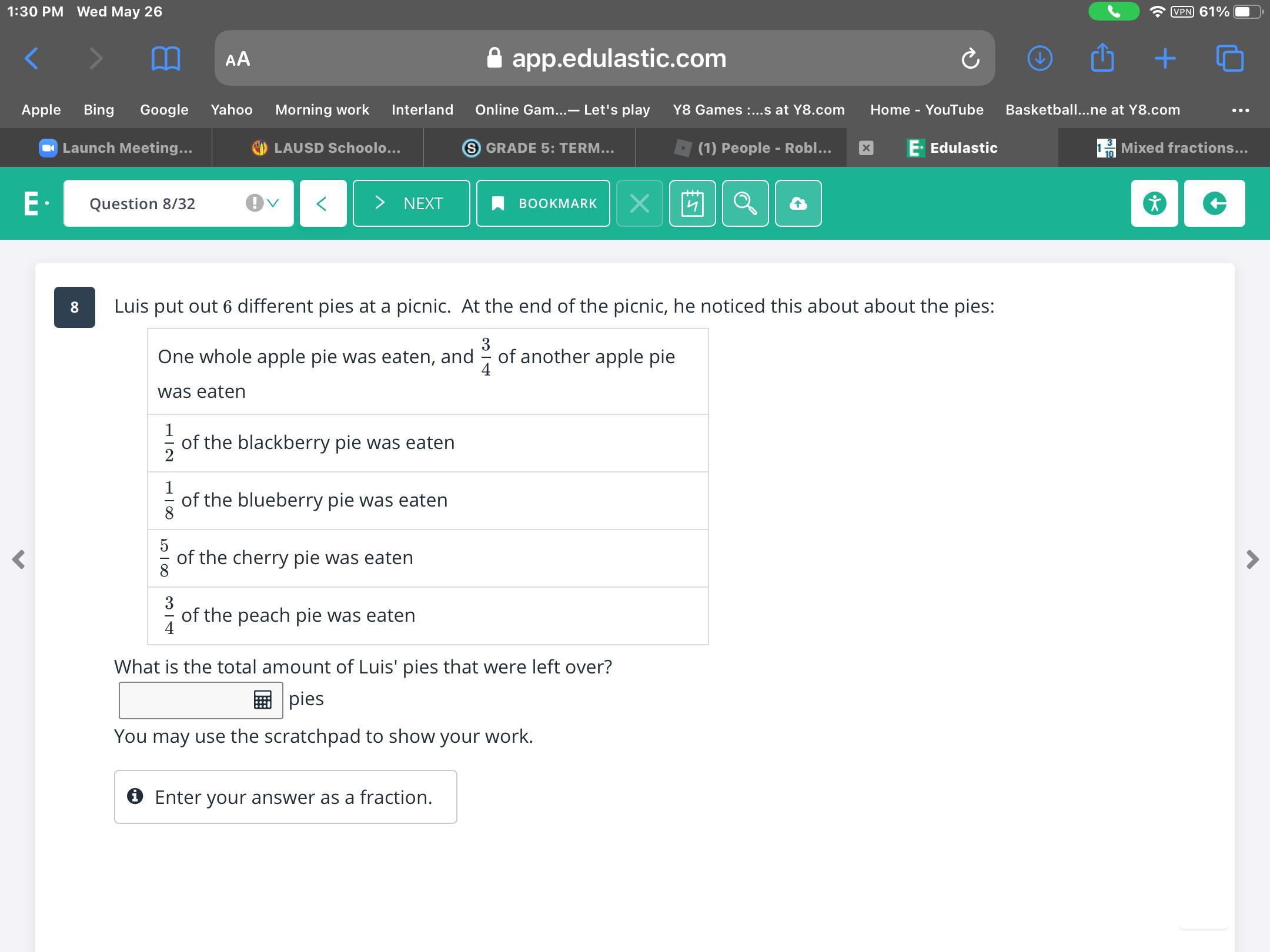Click Safari downloads icon
This screenshot has width=1270, height=952.
[1040, 58]
